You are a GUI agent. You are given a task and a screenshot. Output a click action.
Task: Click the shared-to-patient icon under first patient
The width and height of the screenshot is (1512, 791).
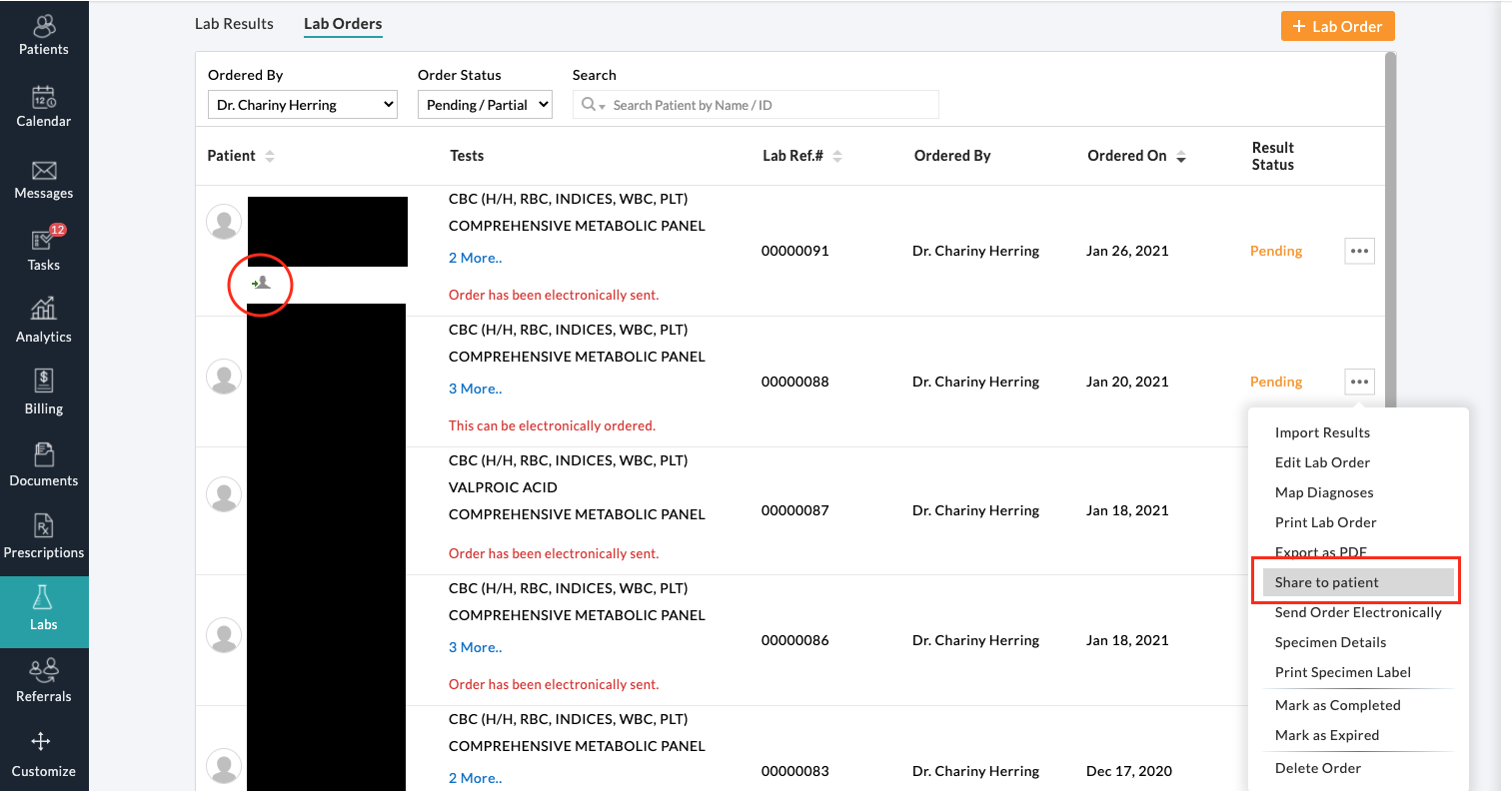261,284
